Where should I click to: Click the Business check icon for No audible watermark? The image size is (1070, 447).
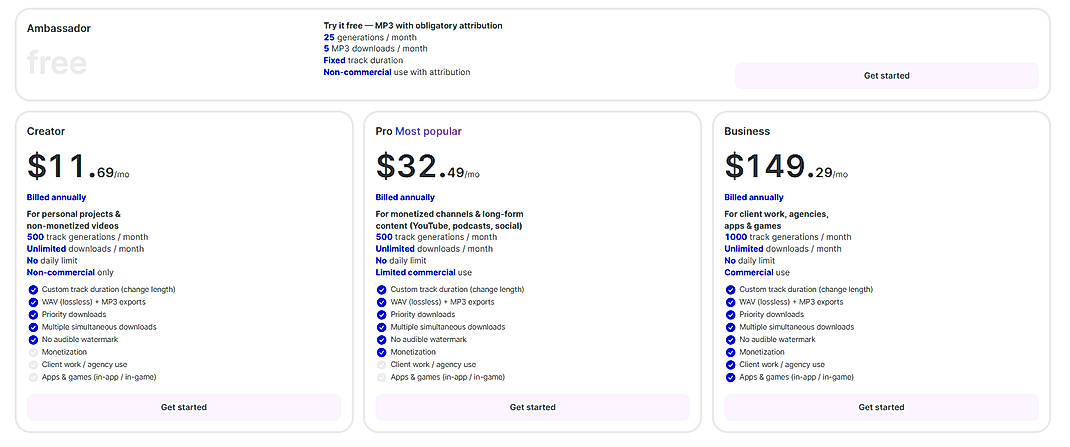730,340
